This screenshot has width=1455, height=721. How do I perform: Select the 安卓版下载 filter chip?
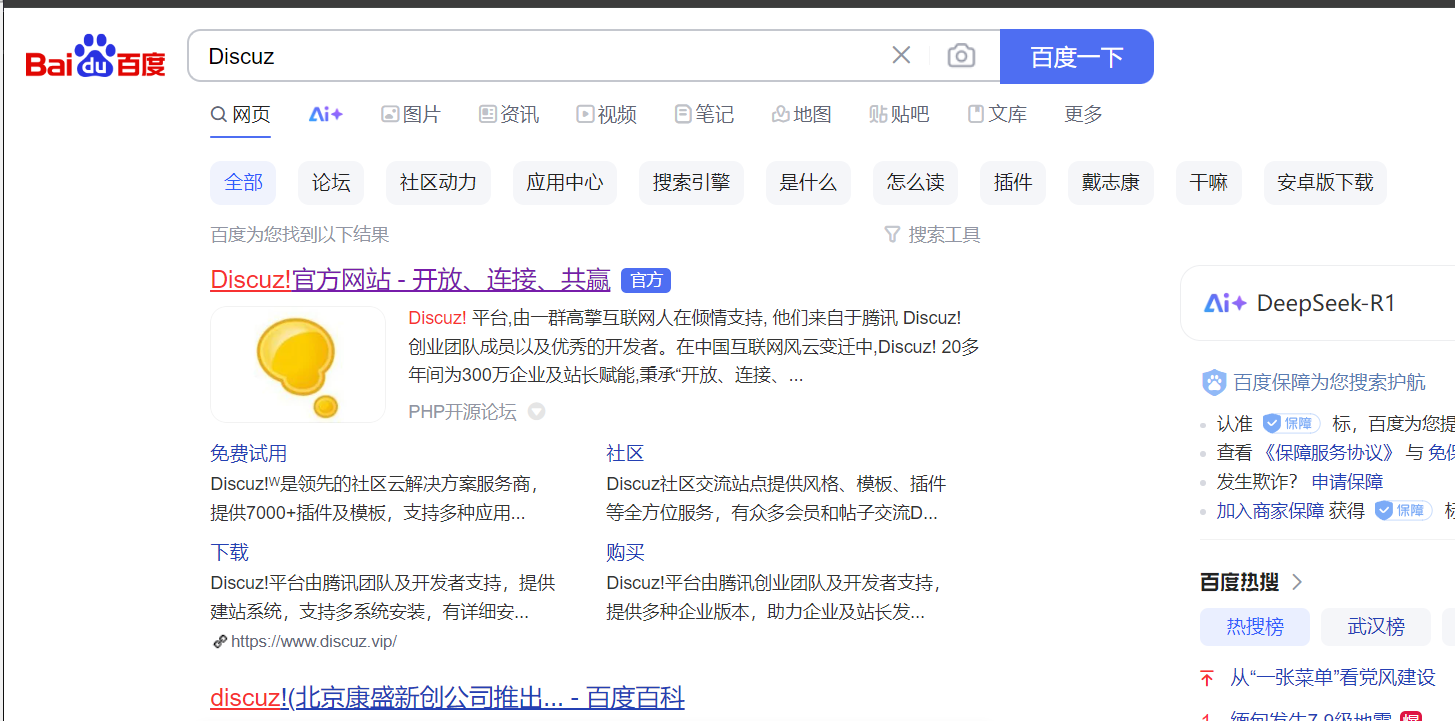pyautogui.click(x=1325, y=183)
